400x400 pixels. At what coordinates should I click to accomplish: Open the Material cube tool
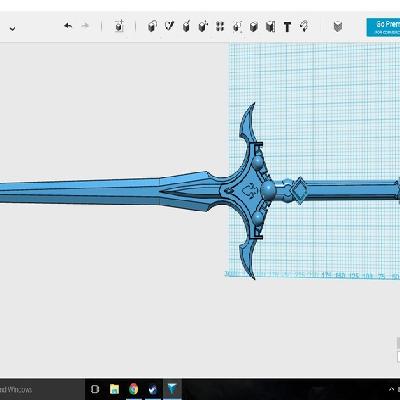pyautogui.click(x=338, y=26)
